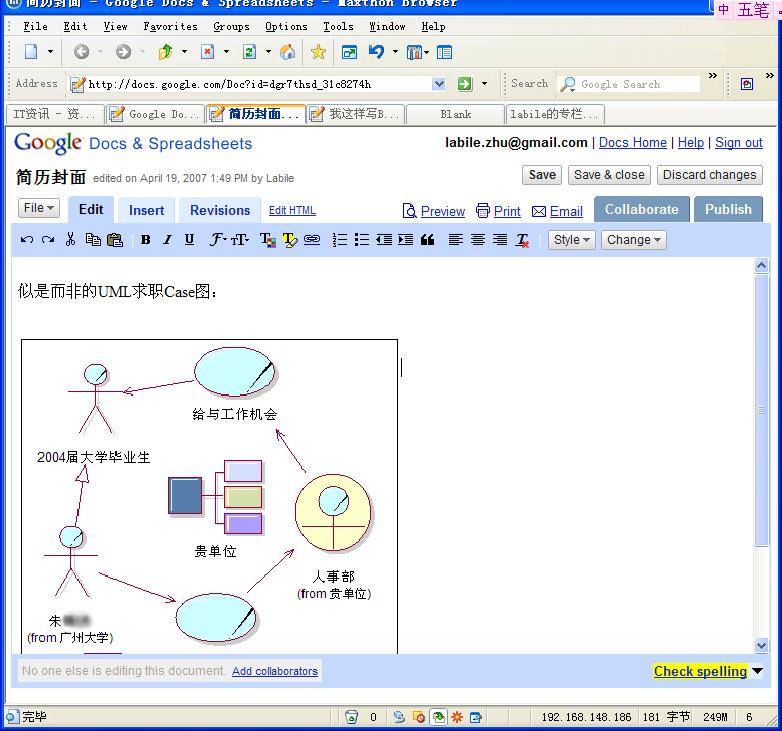Viewport: 782px width, 731px height.
Task: Apply numbered list formatting
Action: (340, 240)
